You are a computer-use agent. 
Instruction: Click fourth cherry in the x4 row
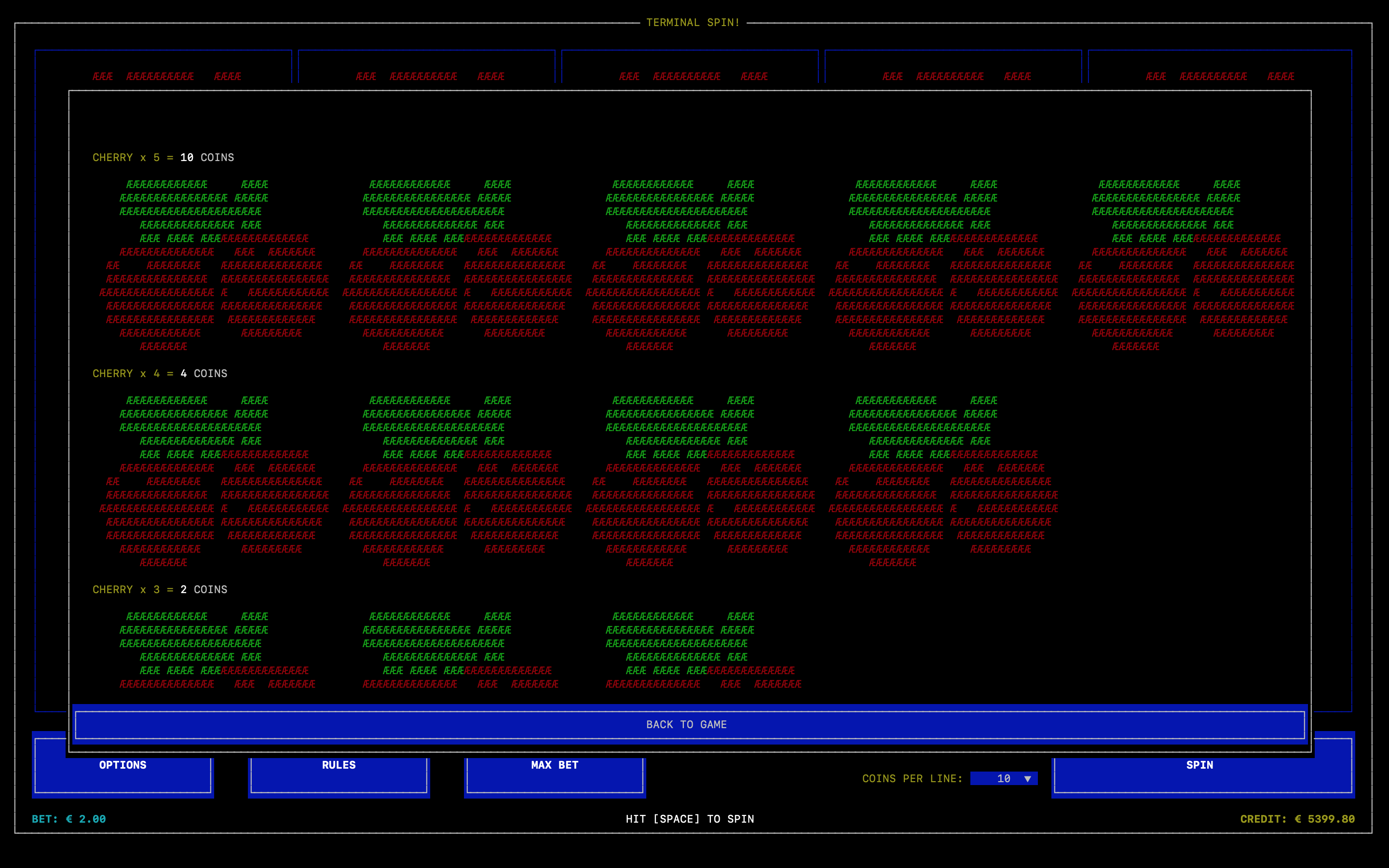coord(943,481)
